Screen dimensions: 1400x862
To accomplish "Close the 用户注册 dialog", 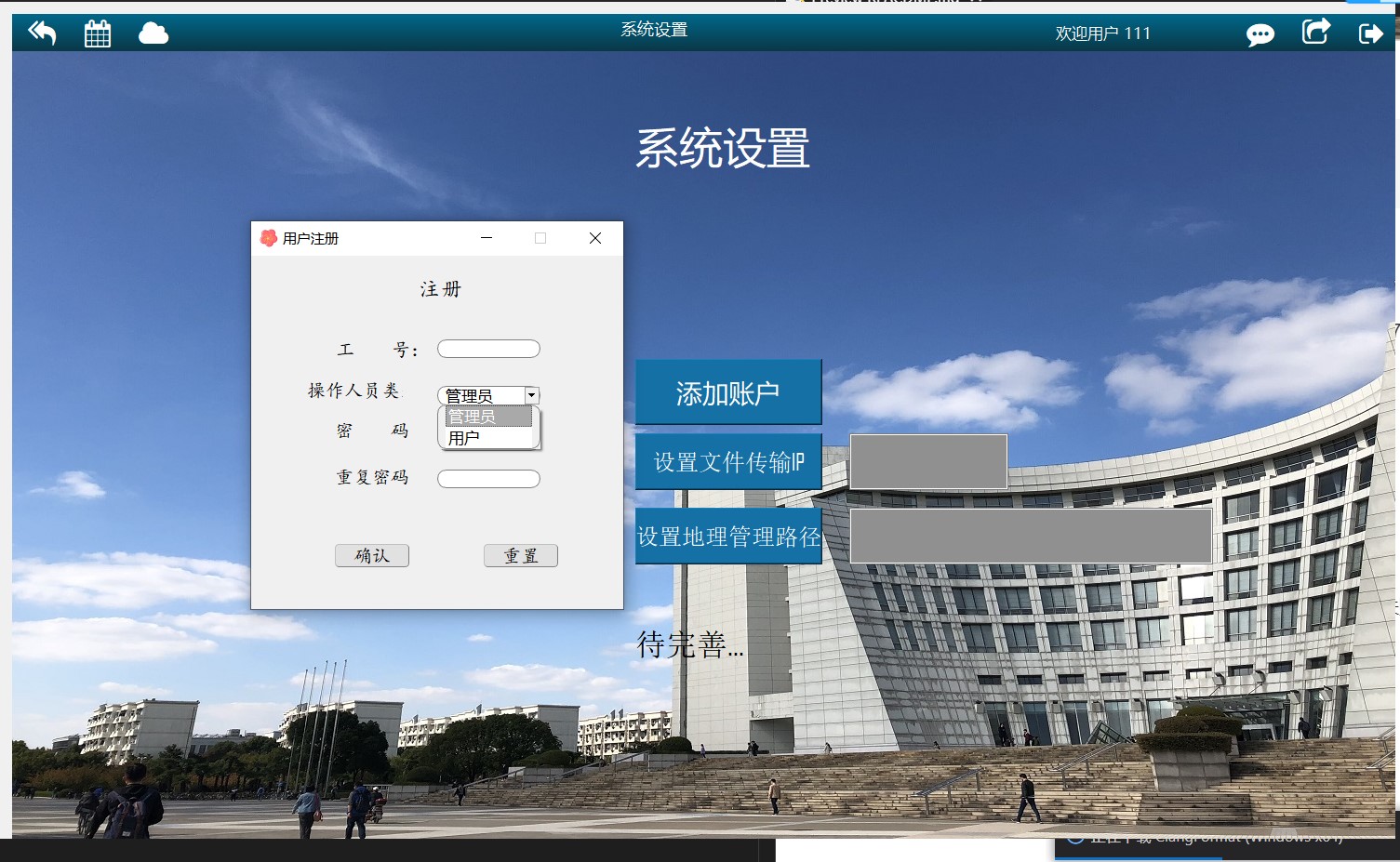I will (x=595, y=238).
